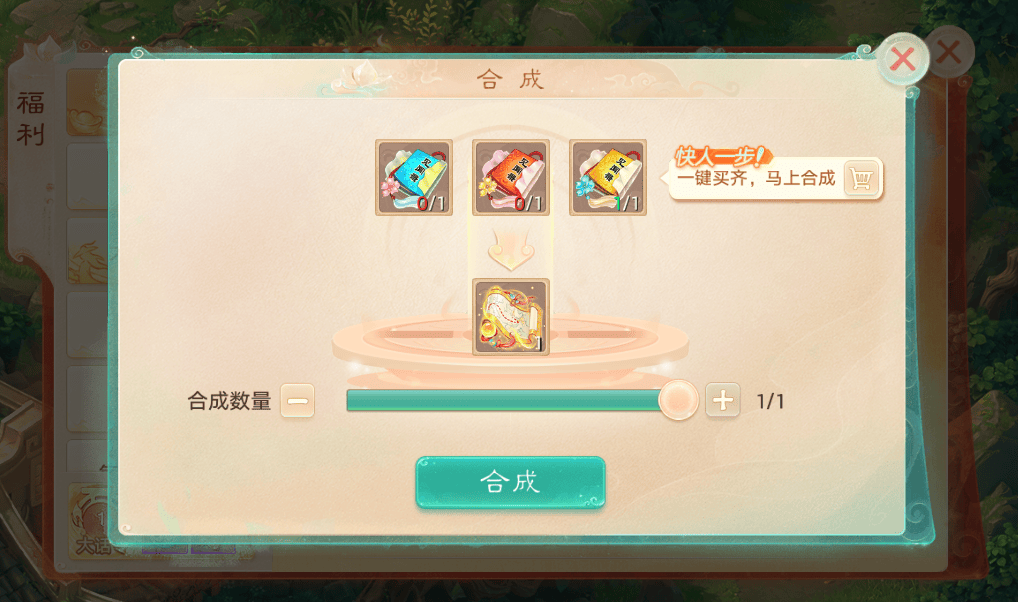Click the round slider handle
Image resolution: width=1018 pixels, height=602 pixels.
coord(678,400)
